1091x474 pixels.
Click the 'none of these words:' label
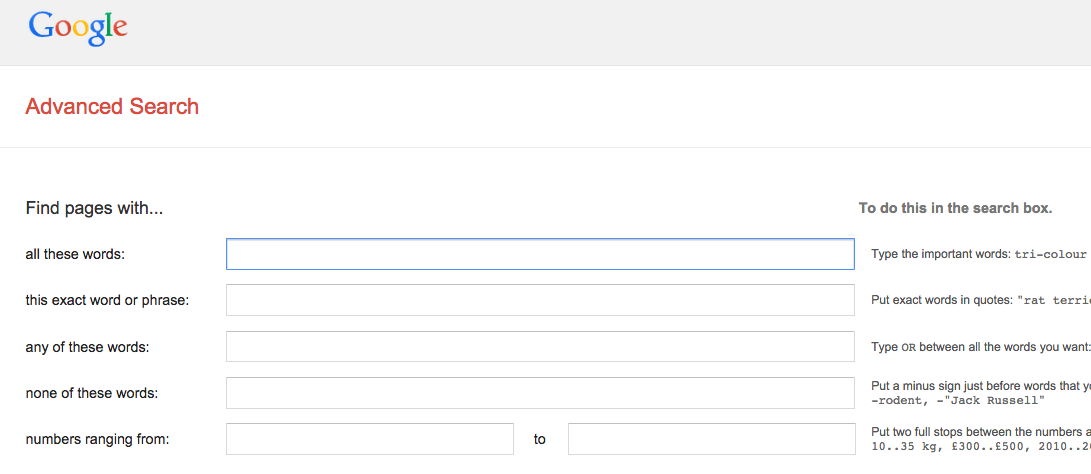92,393
